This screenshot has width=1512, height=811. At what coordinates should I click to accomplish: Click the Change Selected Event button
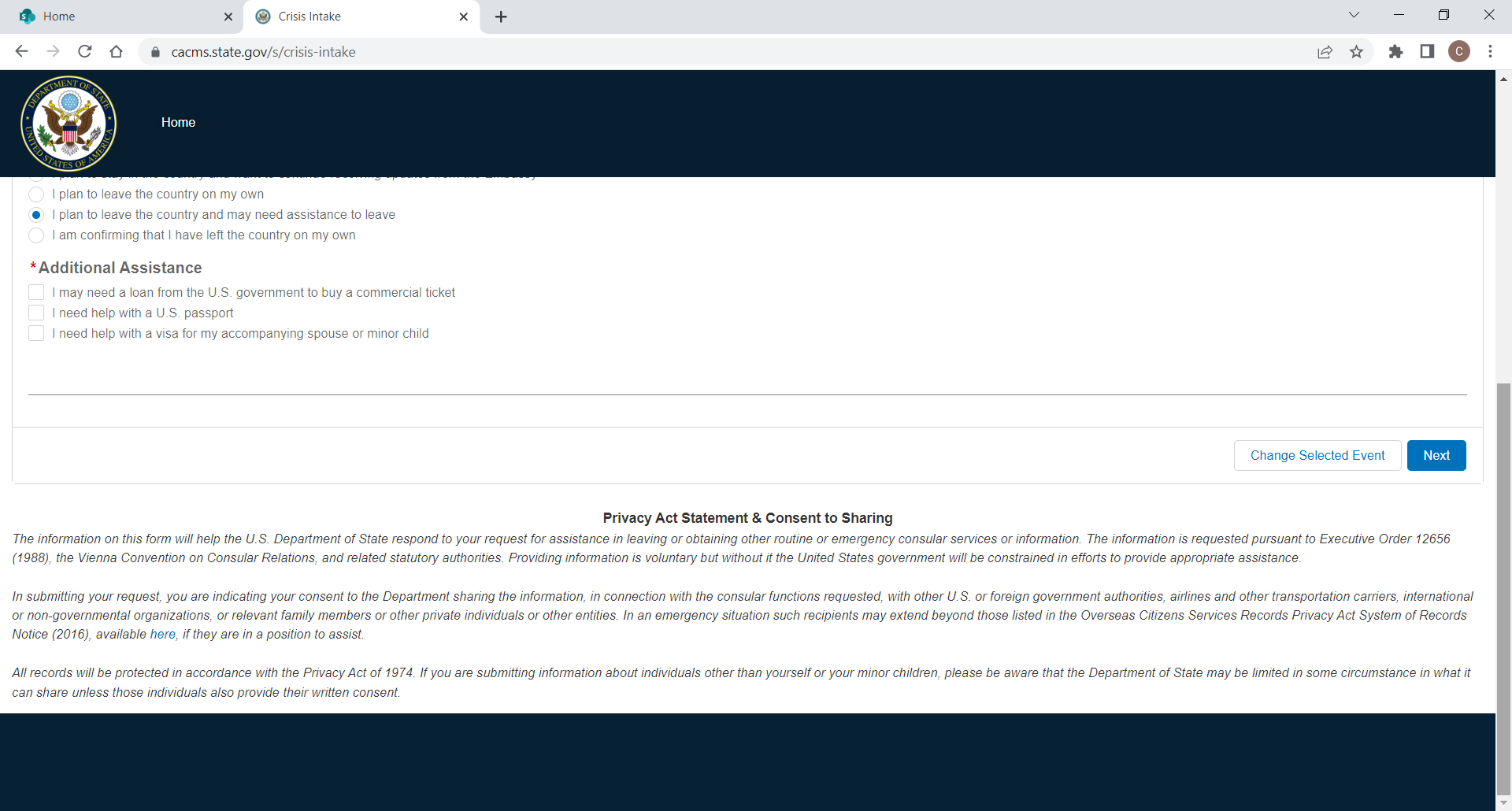(1317, 455)
